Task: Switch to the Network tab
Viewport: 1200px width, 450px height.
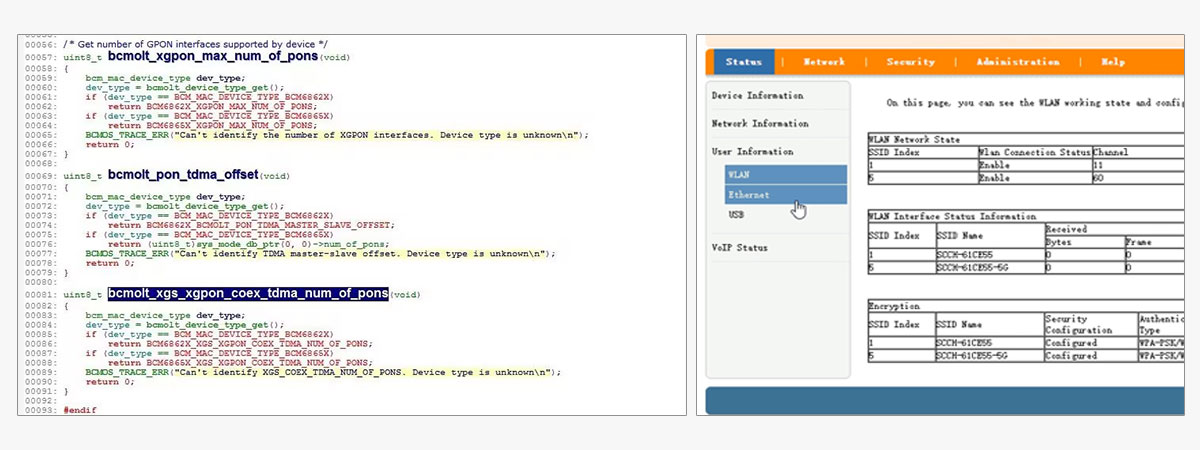Action: (824, 62)
